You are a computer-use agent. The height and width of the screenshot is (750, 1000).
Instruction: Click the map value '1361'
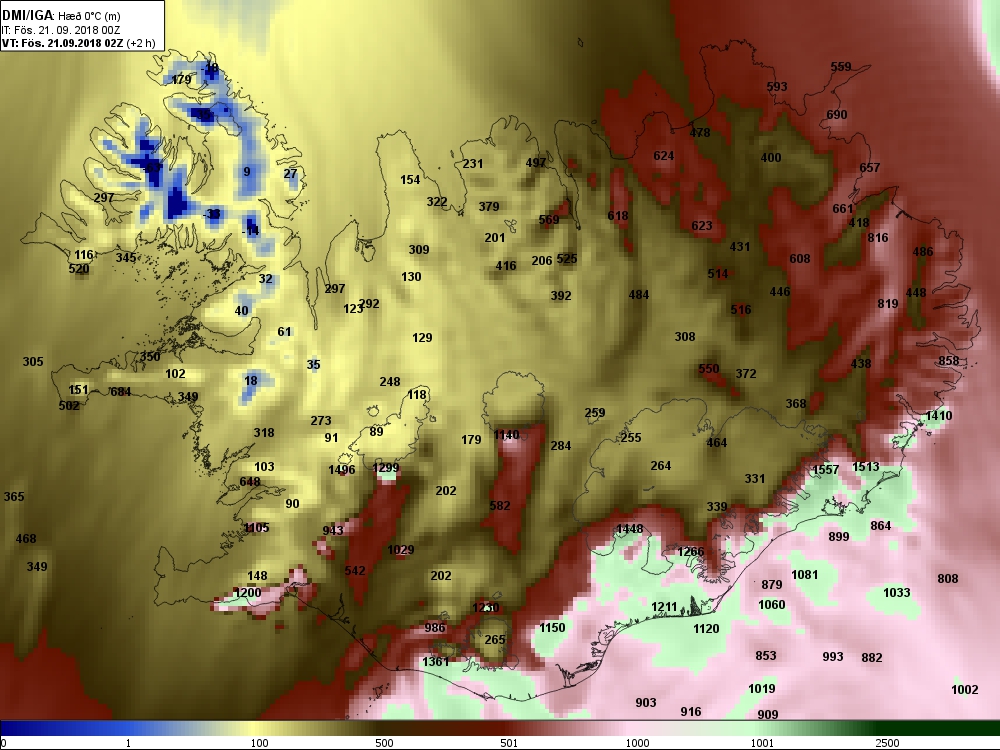pyautogui.click(x=436, y=662)
